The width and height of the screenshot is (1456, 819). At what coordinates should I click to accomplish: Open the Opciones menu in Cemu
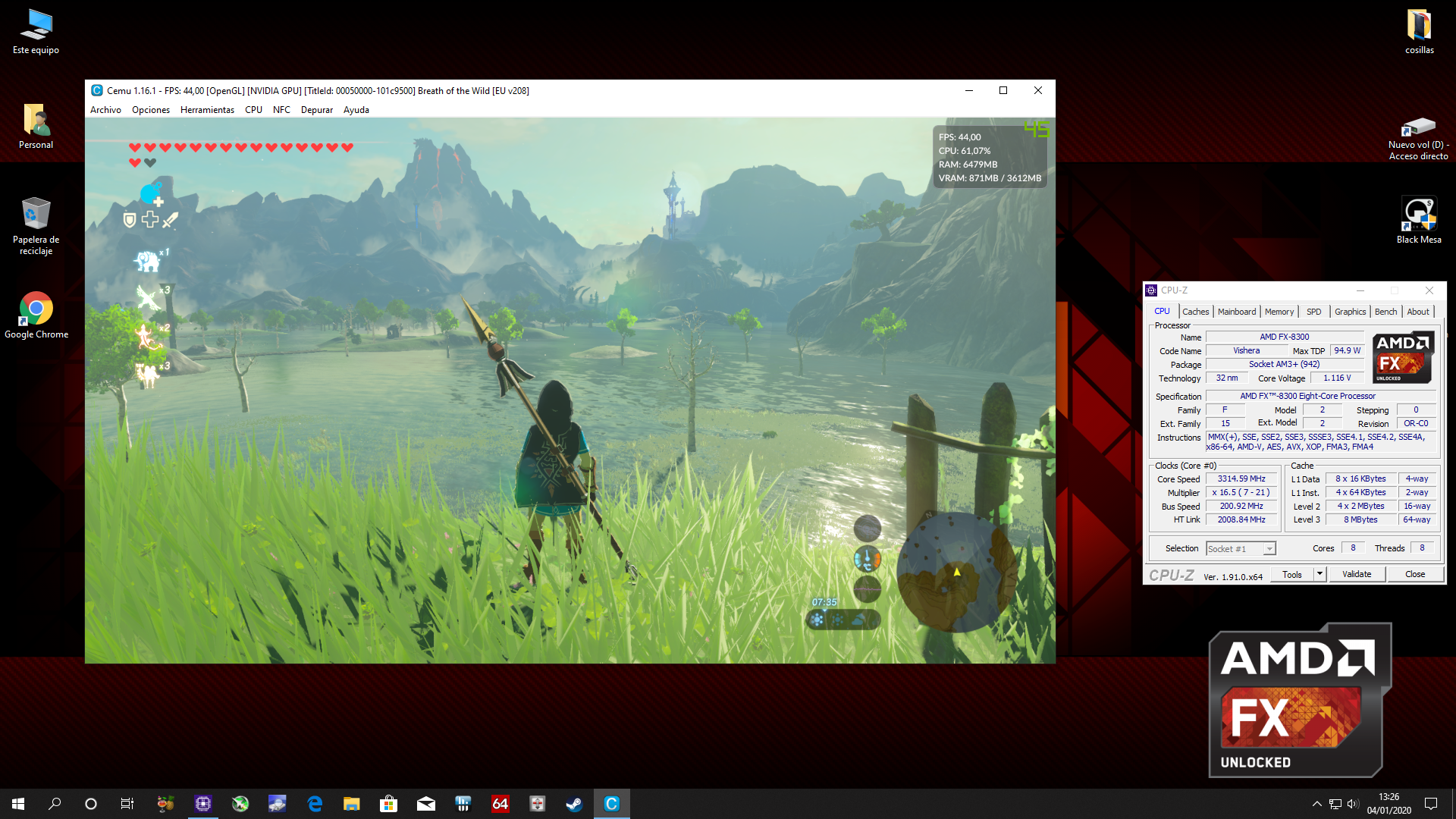coord(150,110)
